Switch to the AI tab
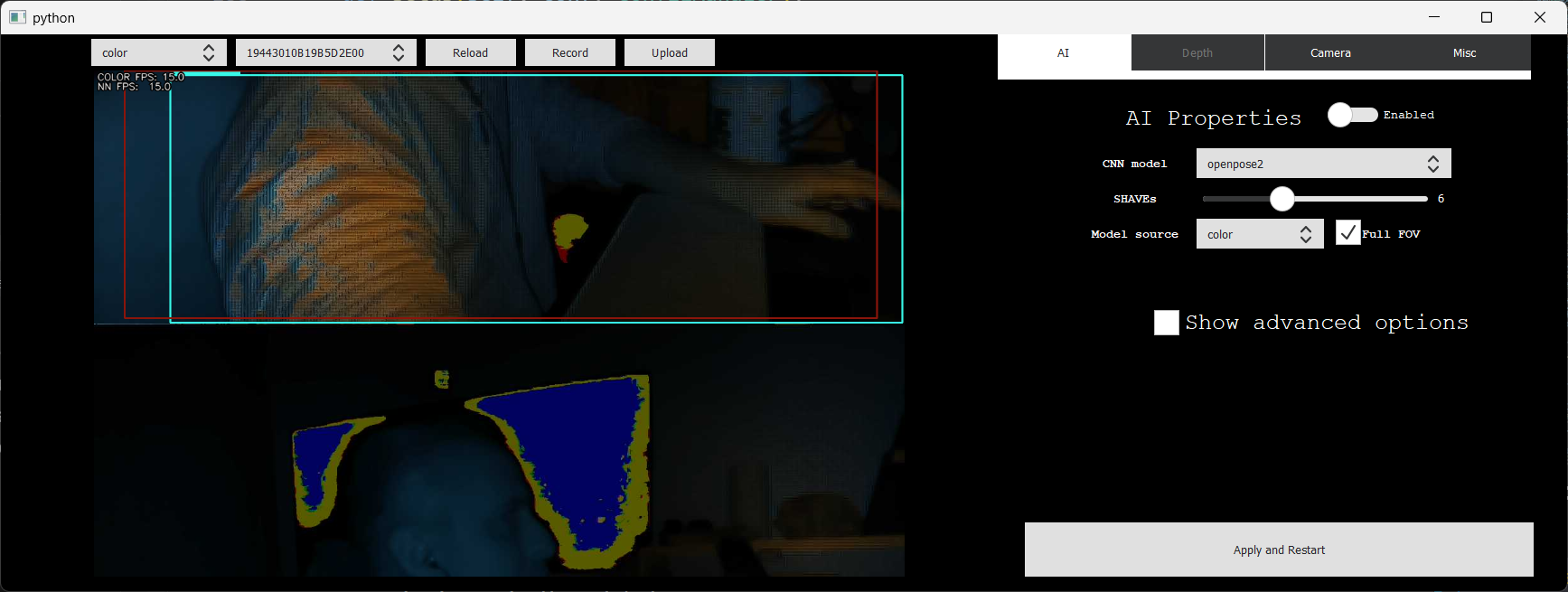 pyautogui.click(x=1064, y=53)
